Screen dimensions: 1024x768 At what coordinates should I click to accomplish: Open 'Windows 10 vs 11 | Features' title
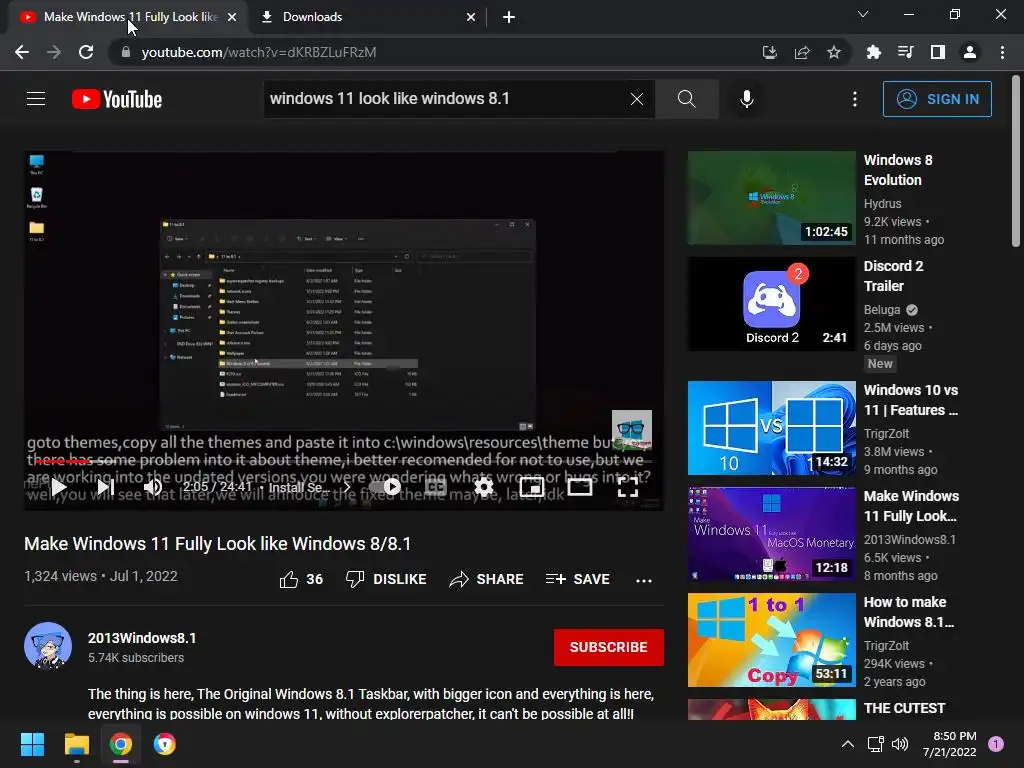click(x=910, y=400)
